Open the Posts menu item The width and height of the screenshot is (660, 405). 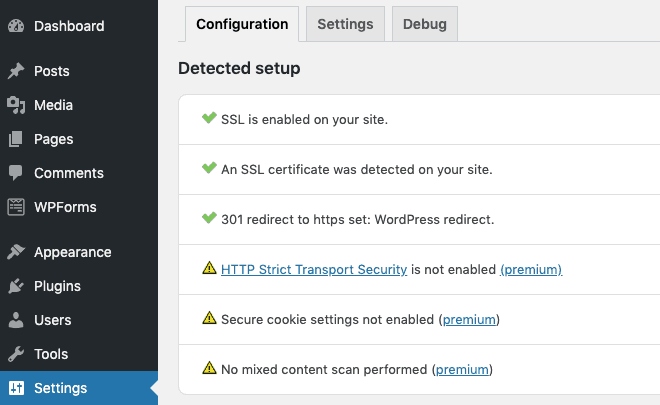(79, 71)
